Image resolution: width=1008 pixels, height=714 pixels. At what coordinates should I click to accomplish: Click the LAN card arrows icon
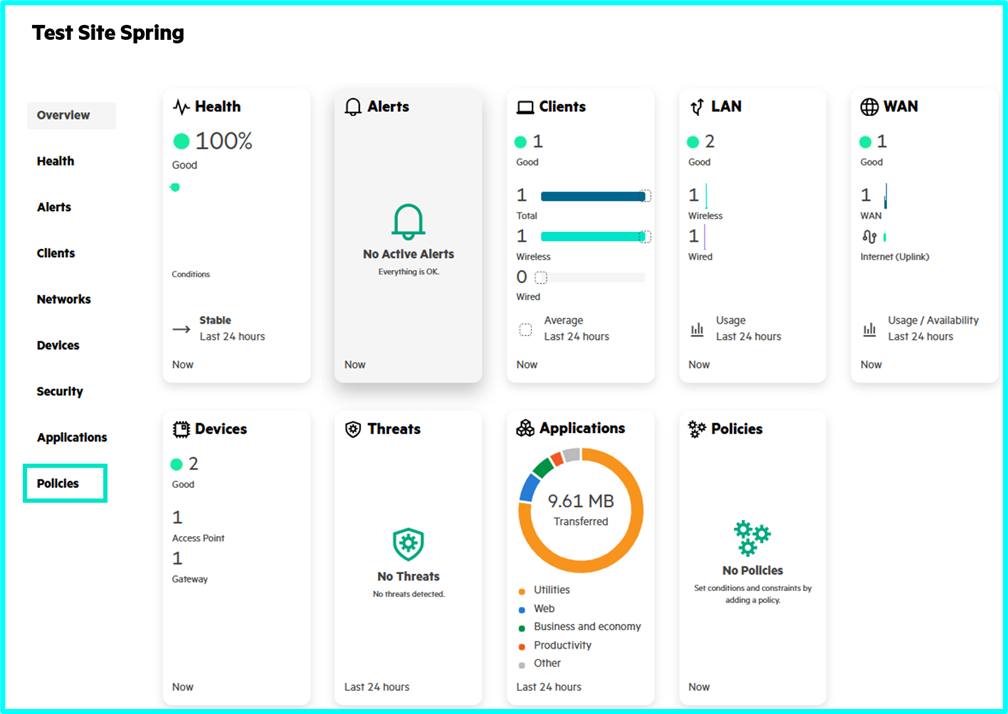[697, 107]
